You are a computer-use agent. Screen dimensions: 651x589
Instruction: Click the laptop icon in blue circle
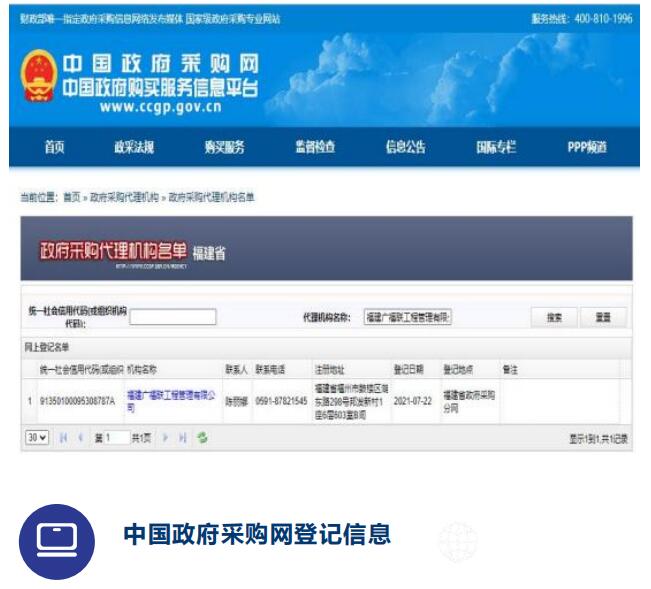57,542
